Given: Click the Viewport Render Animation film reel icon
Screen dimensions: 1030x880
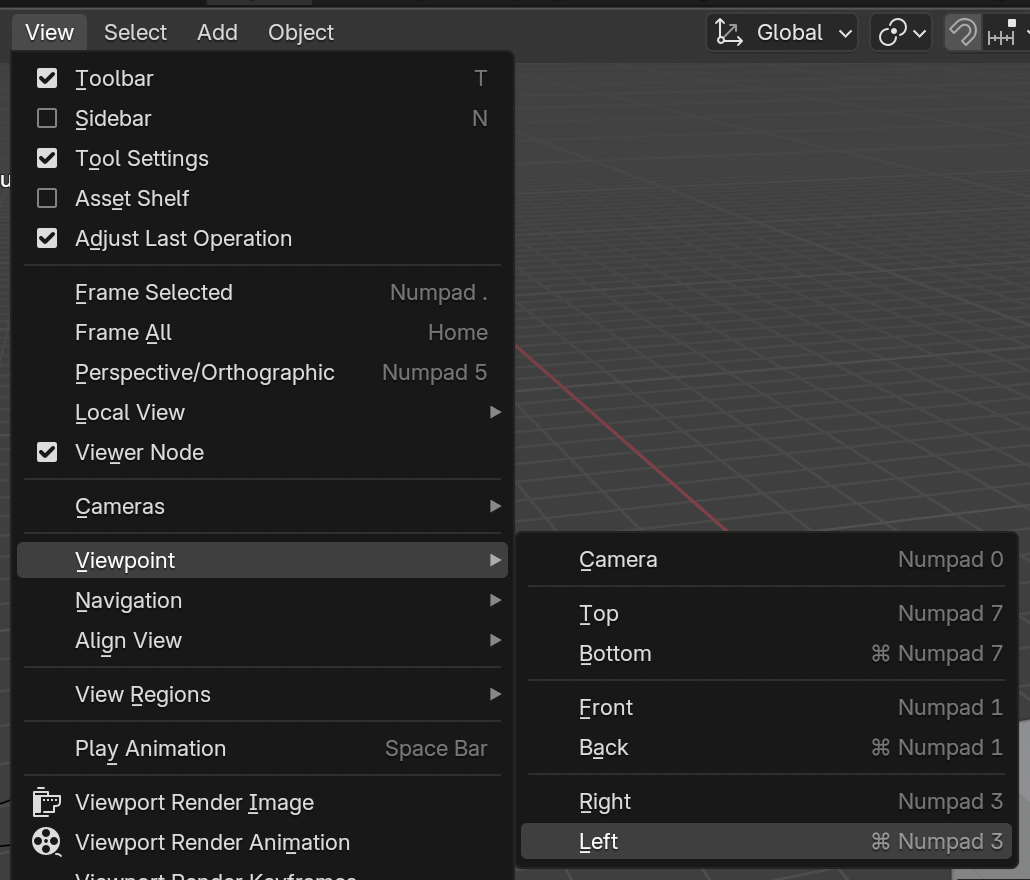Looking at the screenshot, I should pos(46,842).
